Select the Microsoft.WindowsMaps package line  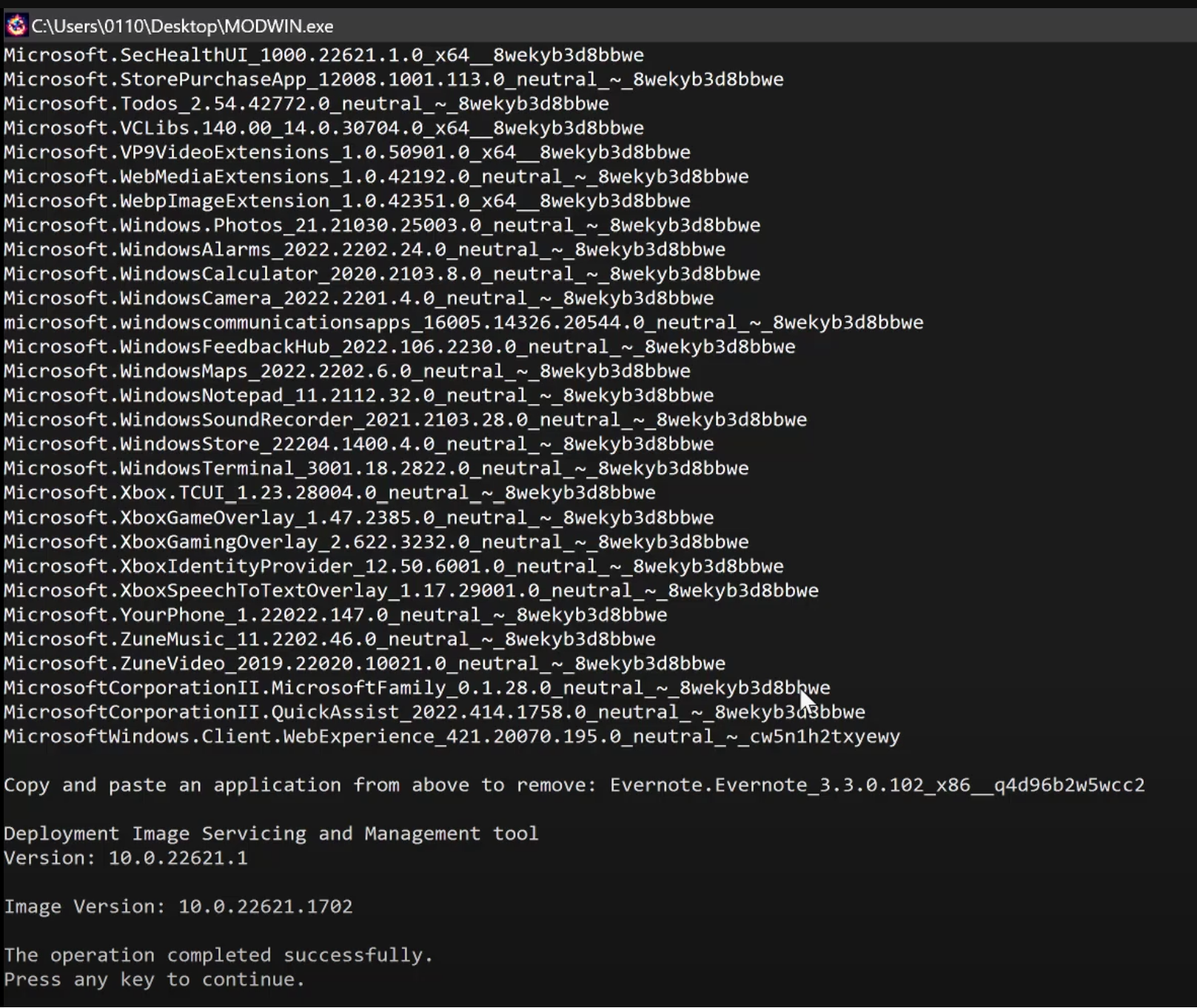[346, 372]
